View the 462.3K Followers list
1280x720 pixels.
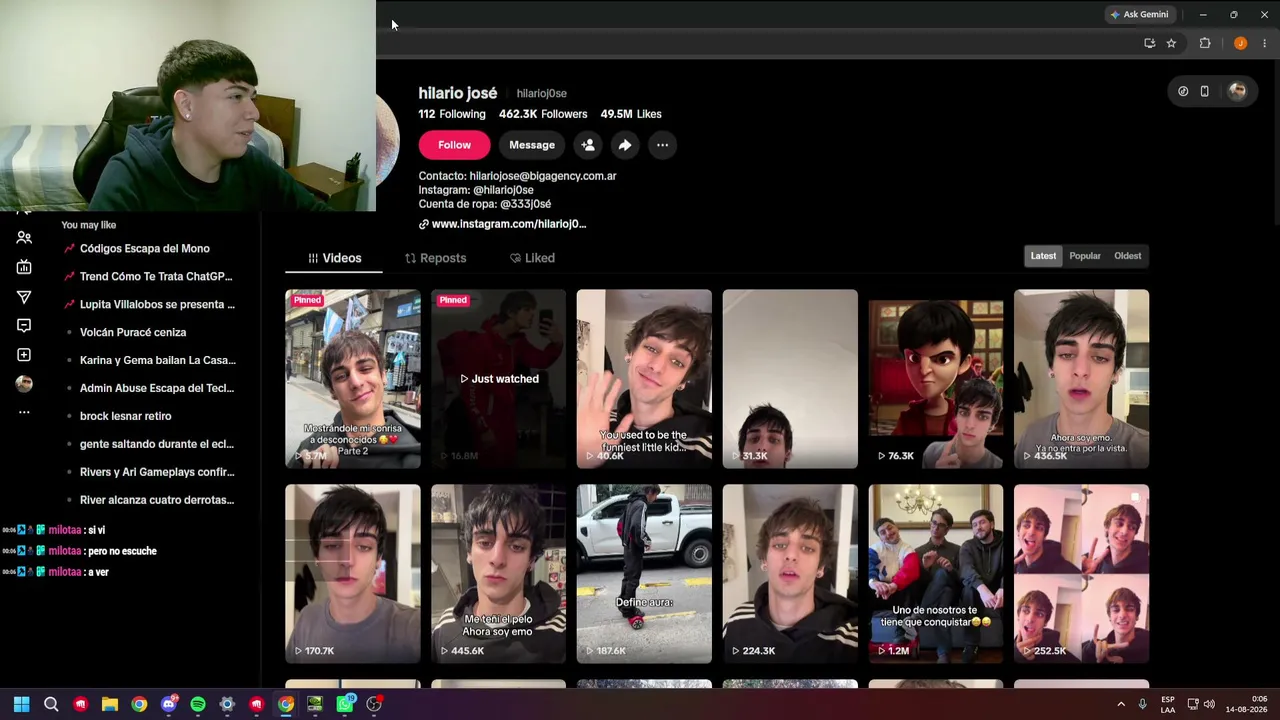click(543, 114)
